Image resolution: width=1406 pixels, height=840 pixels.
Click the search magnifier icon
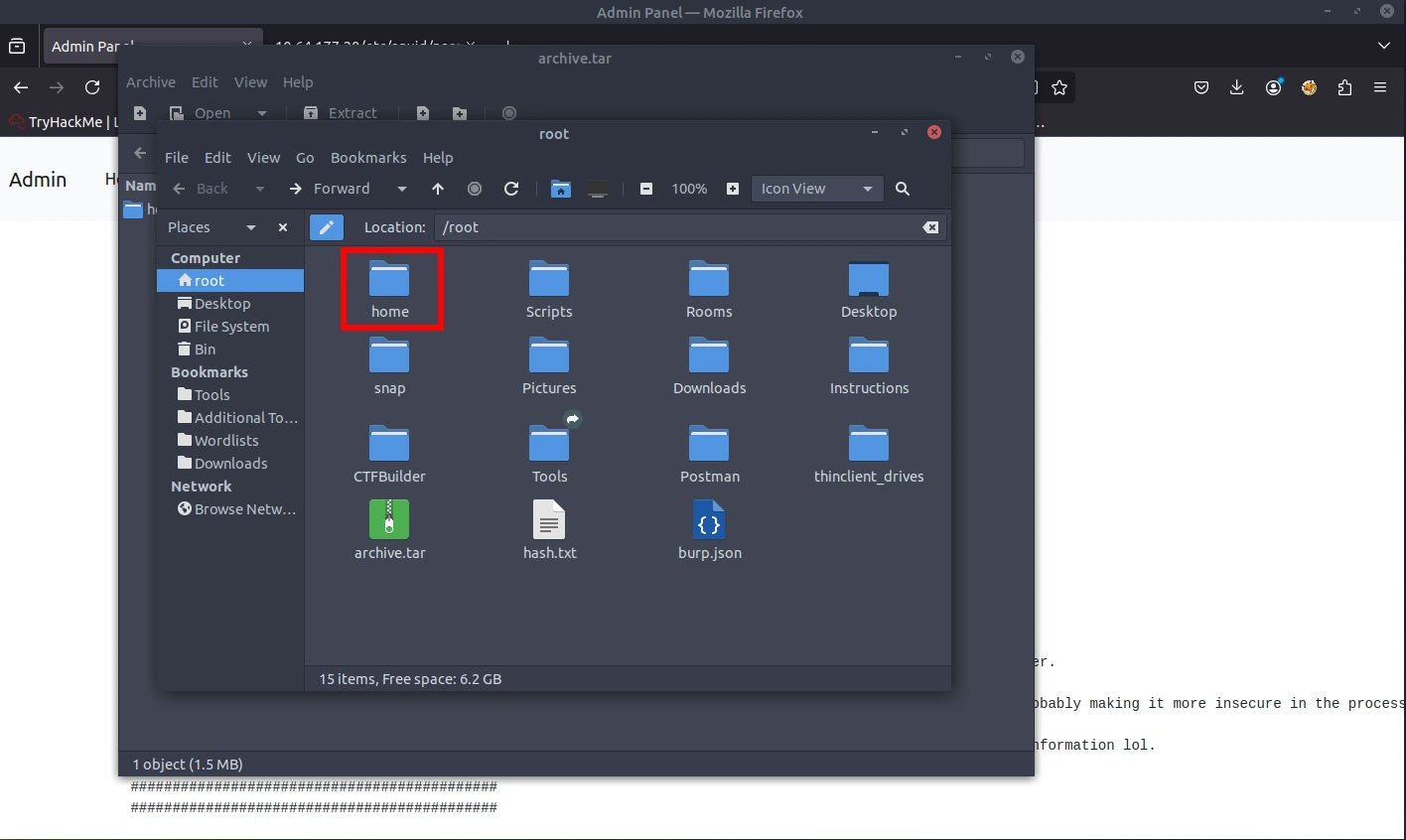point(903,189)
